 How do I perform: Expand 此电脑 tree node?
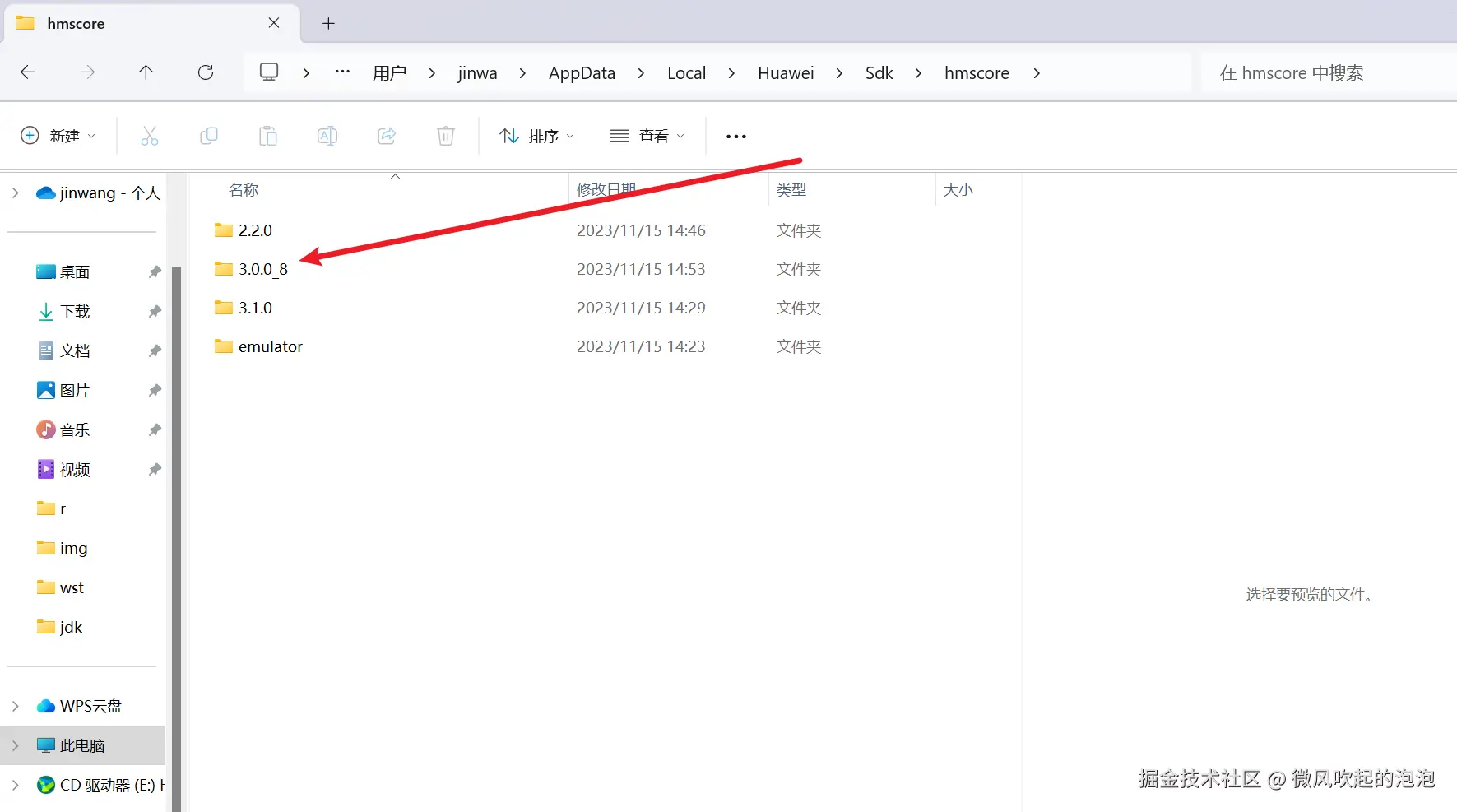tap(15, 745)
